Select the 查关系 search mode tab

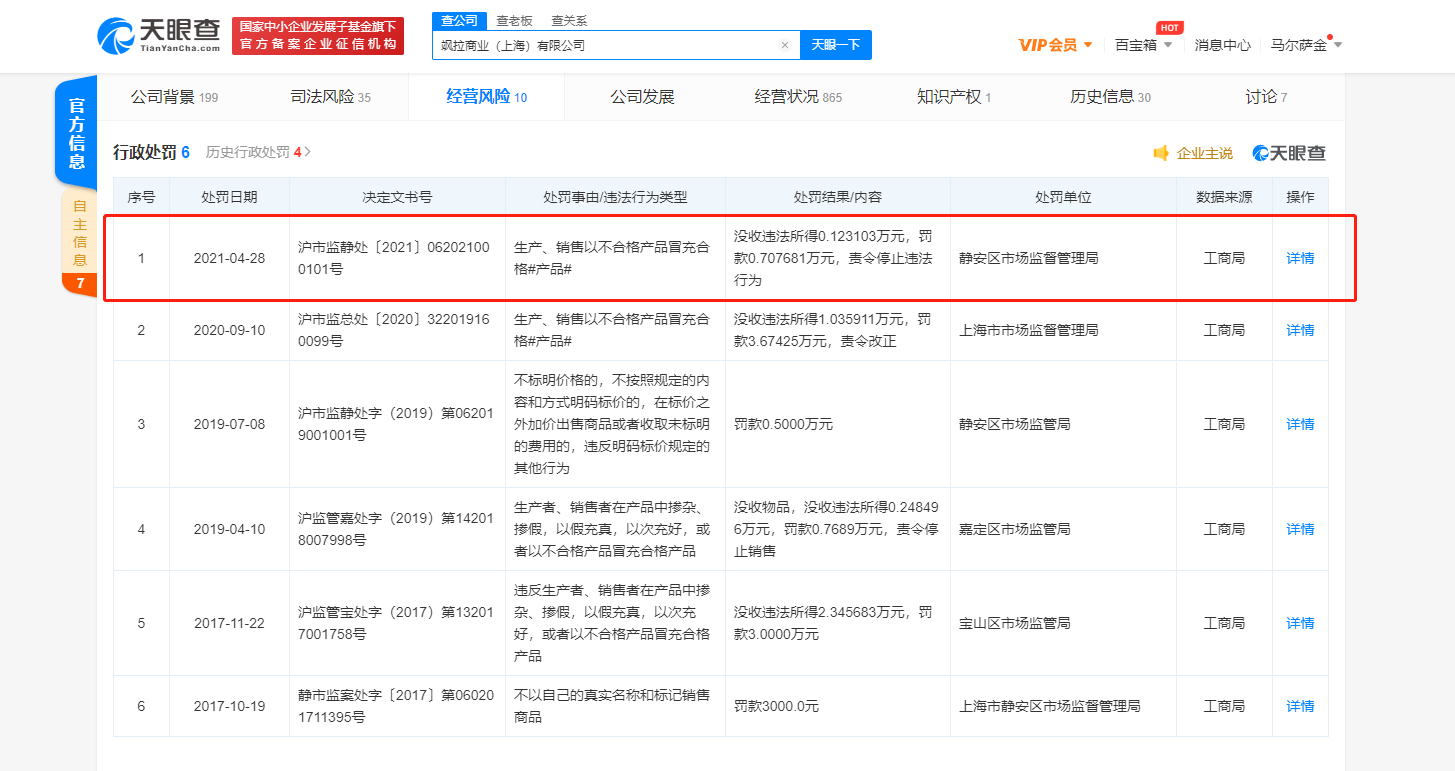coord(569,20)
